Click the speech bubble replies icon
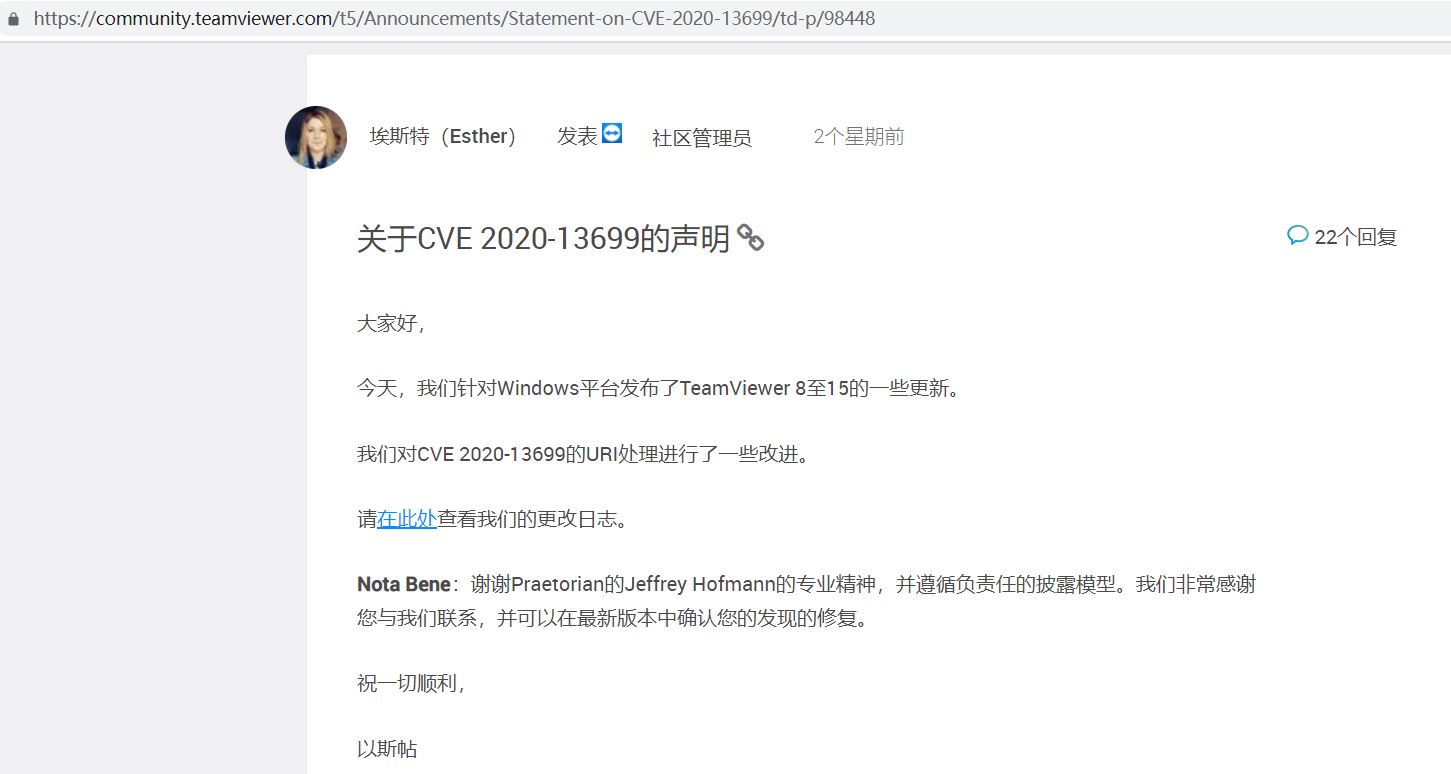This screenshot has height=774, width=1451. pyautogui.click(x=1298, y=236)
